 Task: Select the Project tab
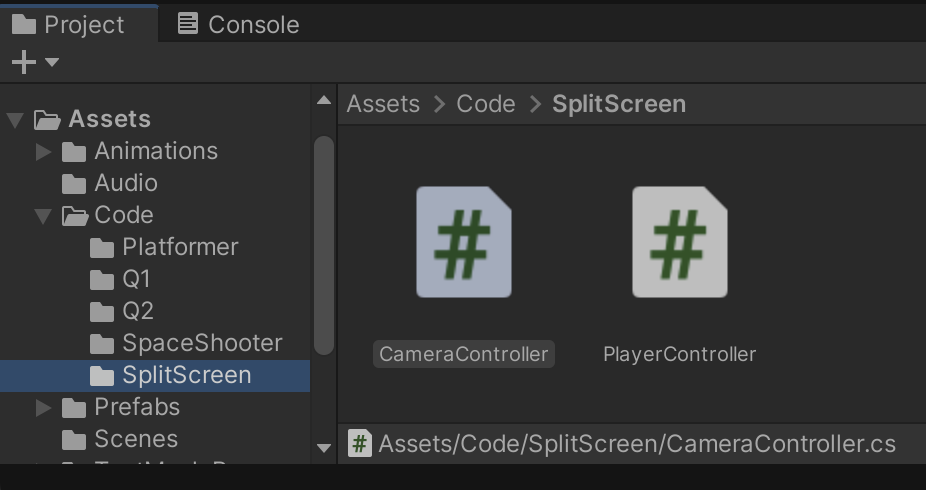pos(69,24)
